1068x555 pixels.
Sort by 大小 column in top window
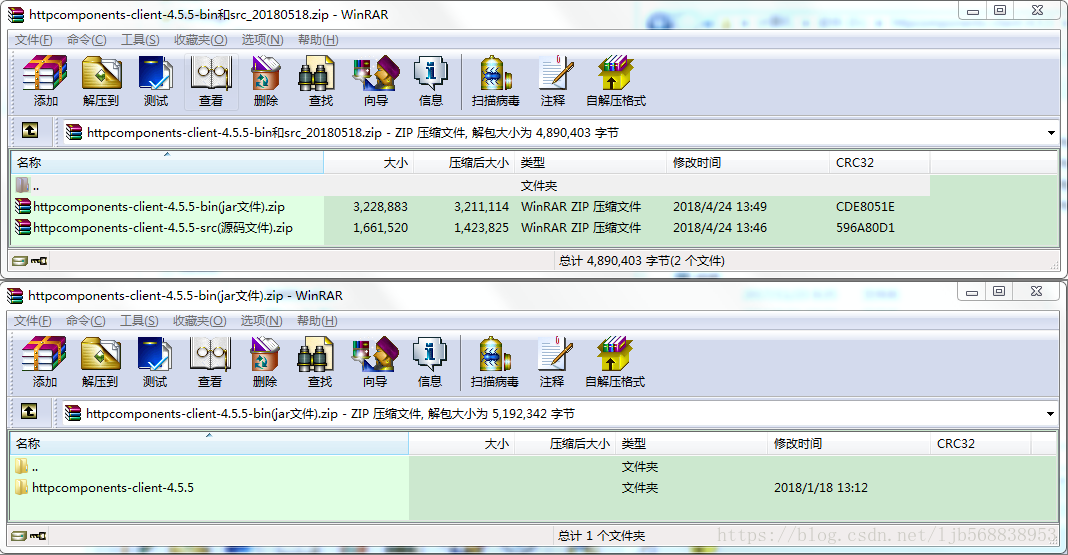point(368,163)
